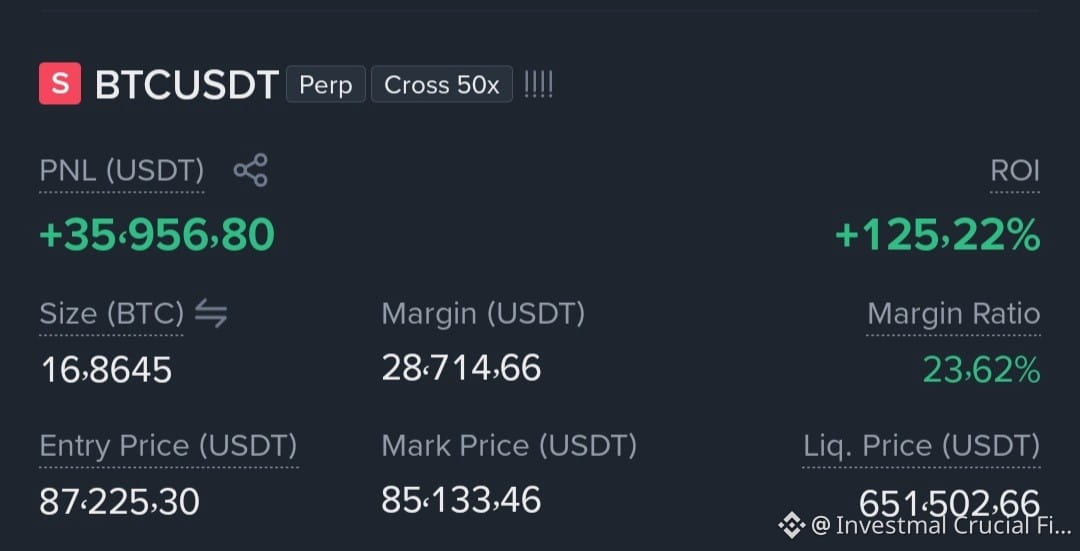Select the Perp contract tag
The width and height of the screenshot is (1080, 551).
[326, 84]
